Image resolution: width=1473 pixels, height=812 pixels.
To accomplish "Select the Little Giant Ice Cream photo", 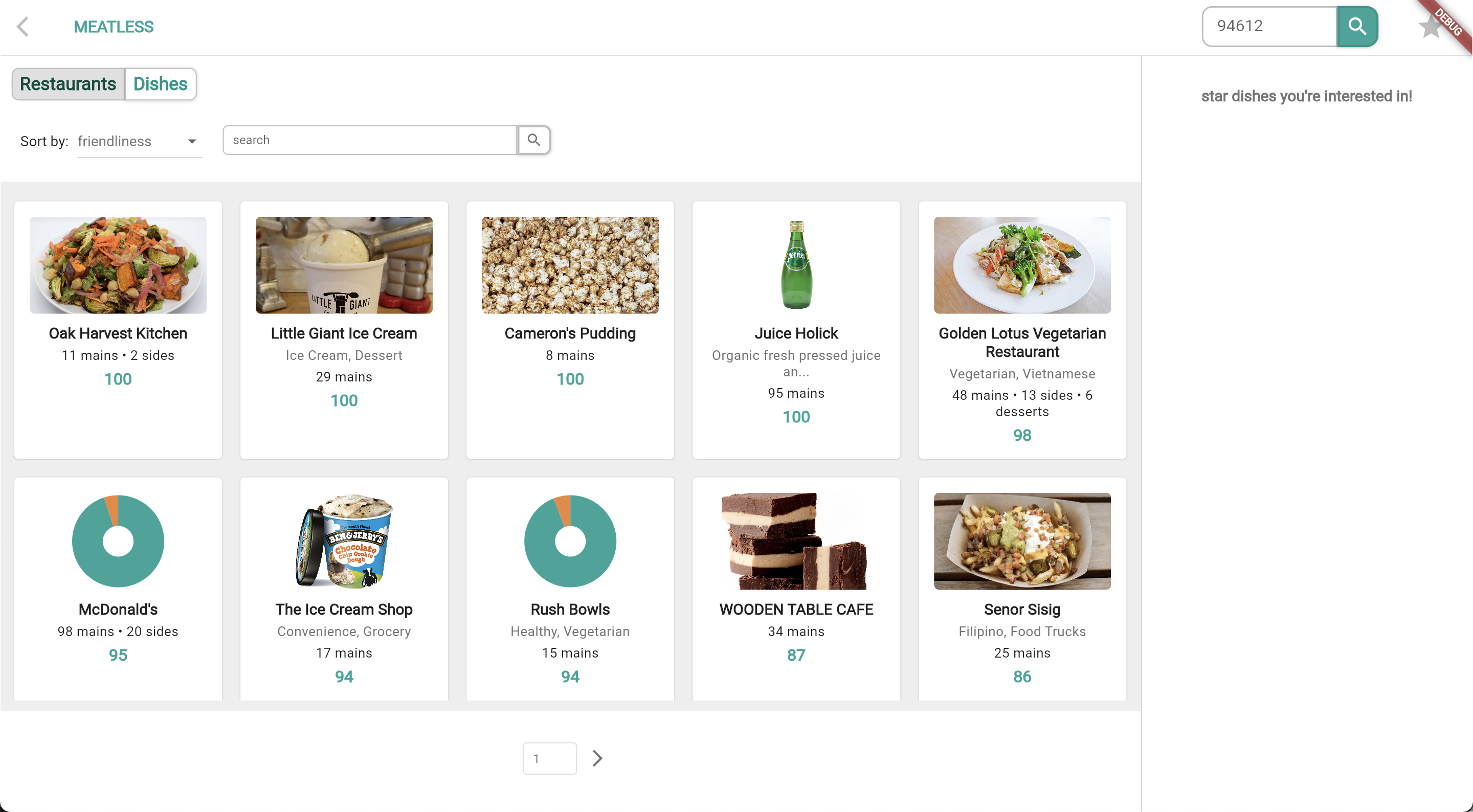I will pyautogui.click(x=344, y=265).
